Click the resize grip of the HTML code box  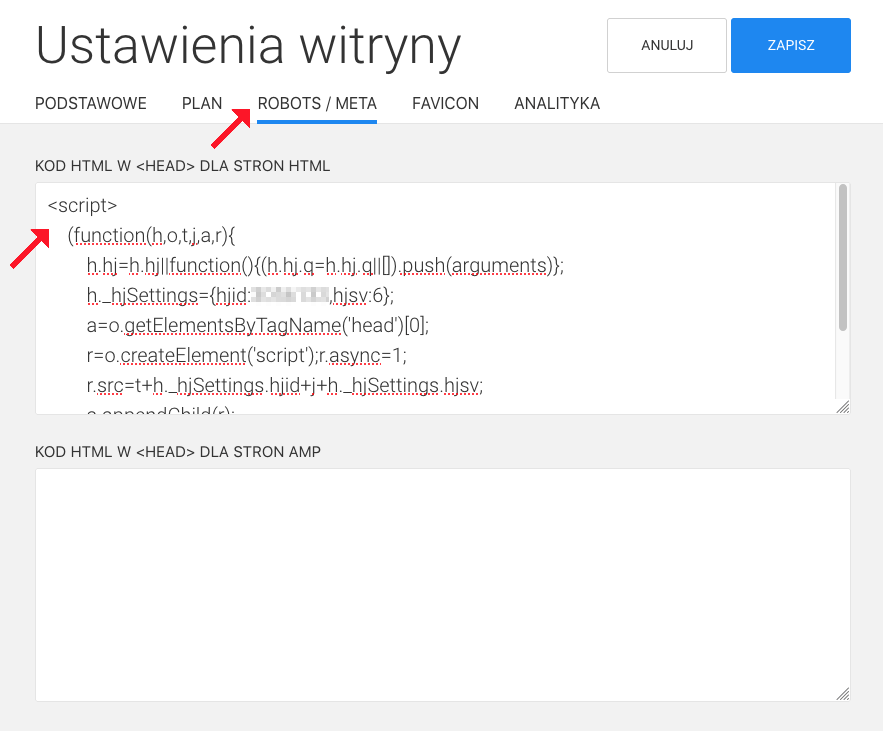click(843, 408)
